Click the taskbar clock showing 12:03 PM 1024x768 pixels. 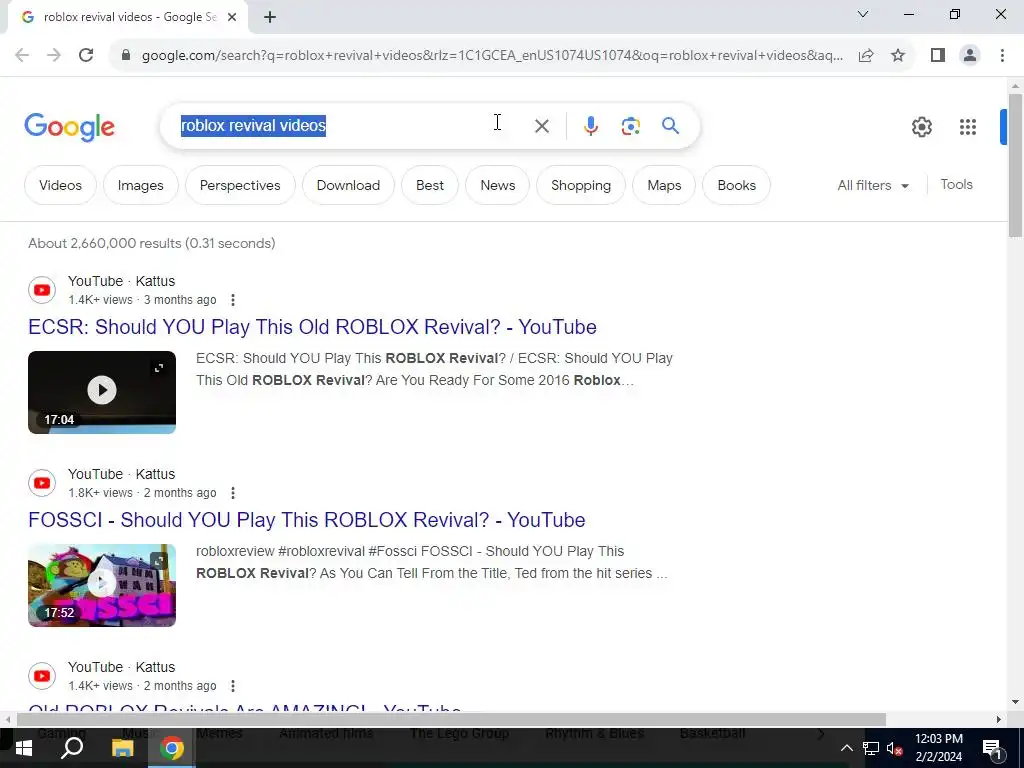pos(938,748)
